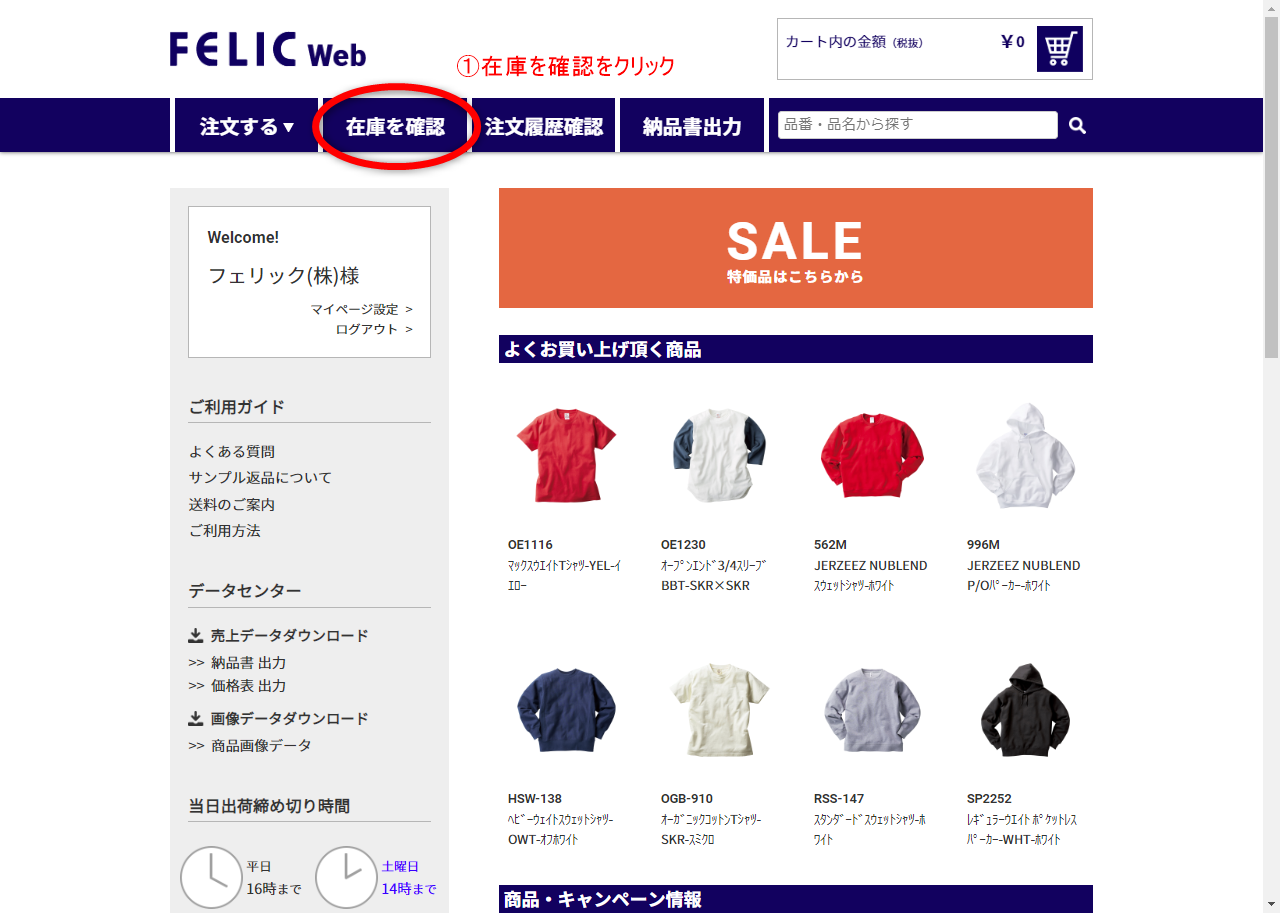Click the weekday 16時 clock icon
This screenshot has width=1280, height=913.
click(x=211, y=877)
